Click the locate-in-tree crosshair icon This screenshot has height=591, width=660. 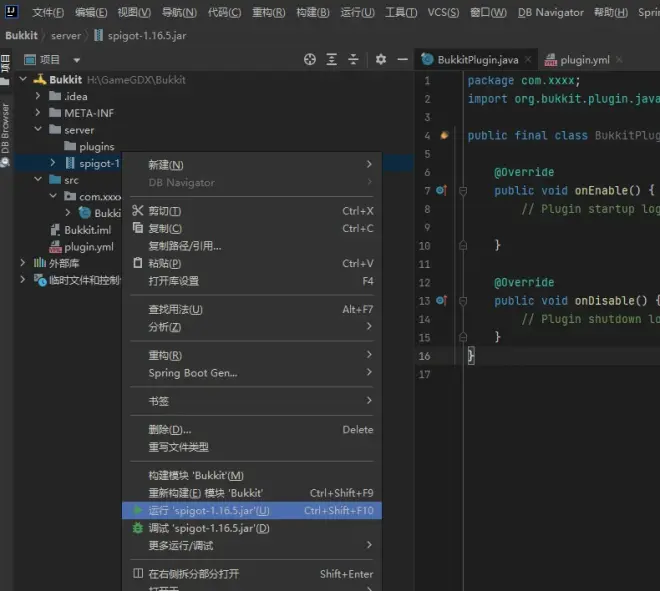coord(310,59)
